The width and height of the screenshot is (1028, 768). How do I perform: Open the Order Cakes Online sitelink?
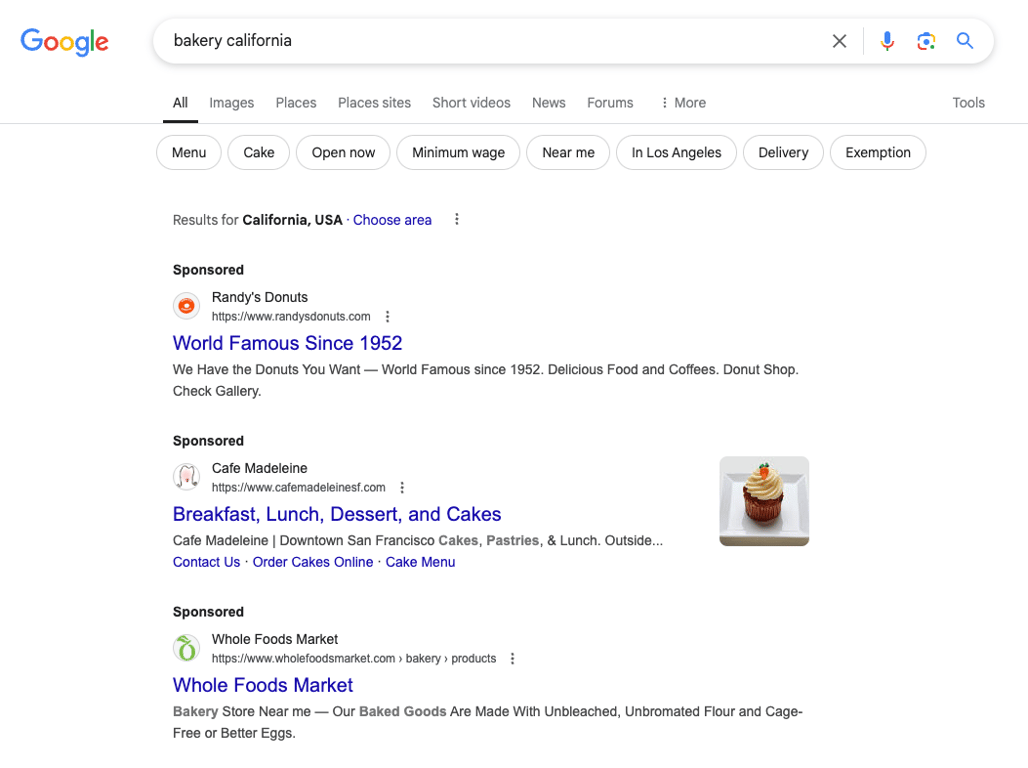(312, 561)
